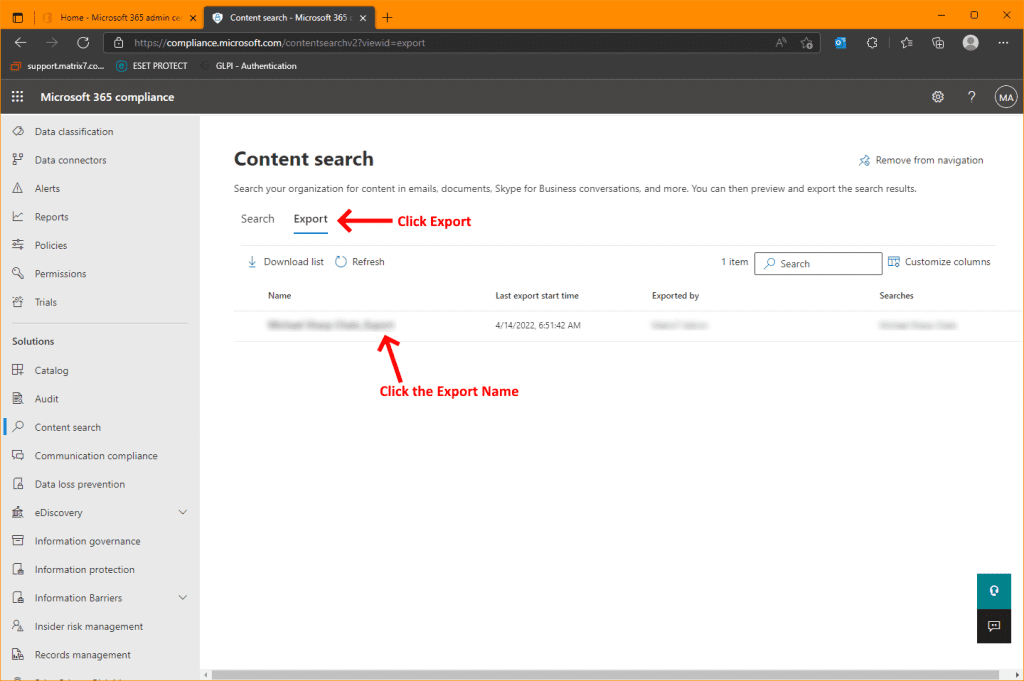Open Insider risk management in sidebar
Screen dimensions: 1024x681
point(89,626)
